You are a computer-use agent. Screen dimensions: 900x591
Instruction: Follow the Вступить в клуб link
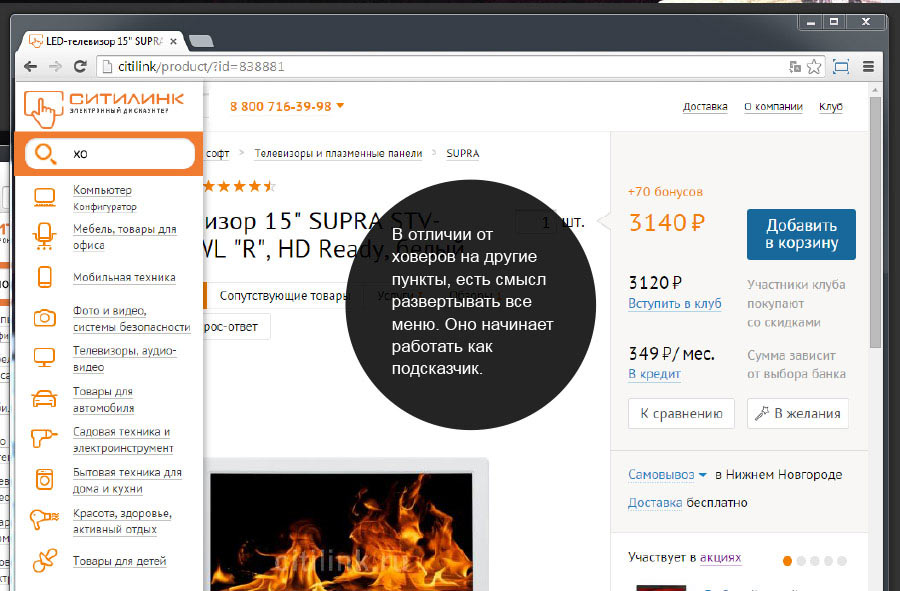click(x=674, y=304)
